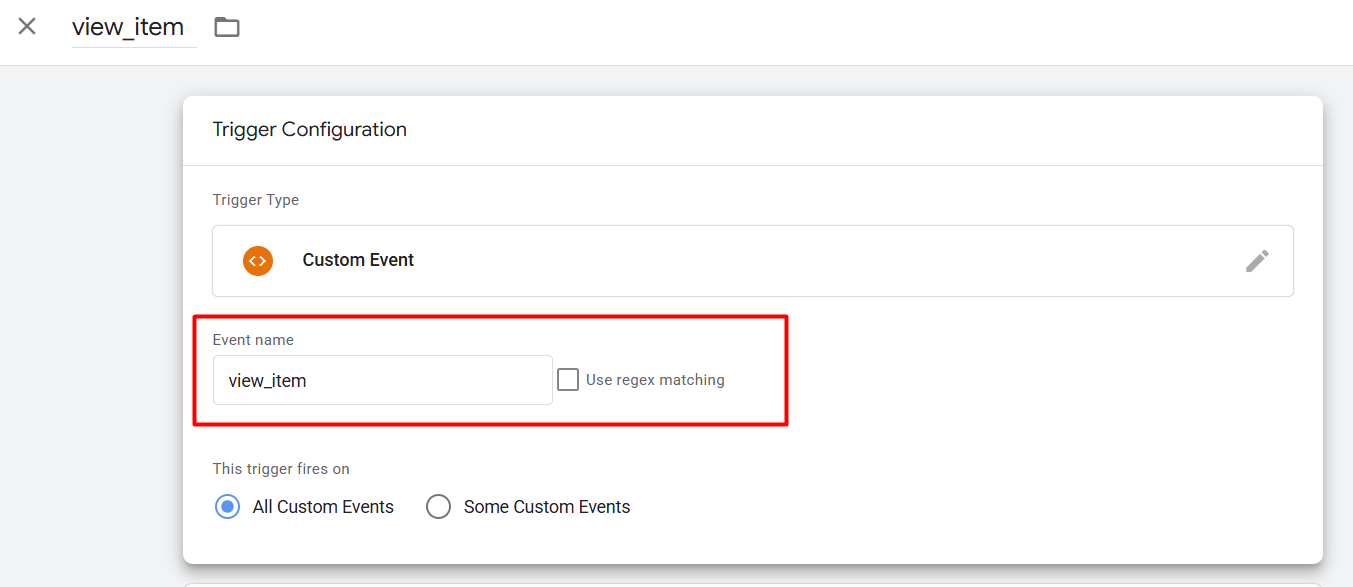Click into the Event name input field

(x=382, y=380)
